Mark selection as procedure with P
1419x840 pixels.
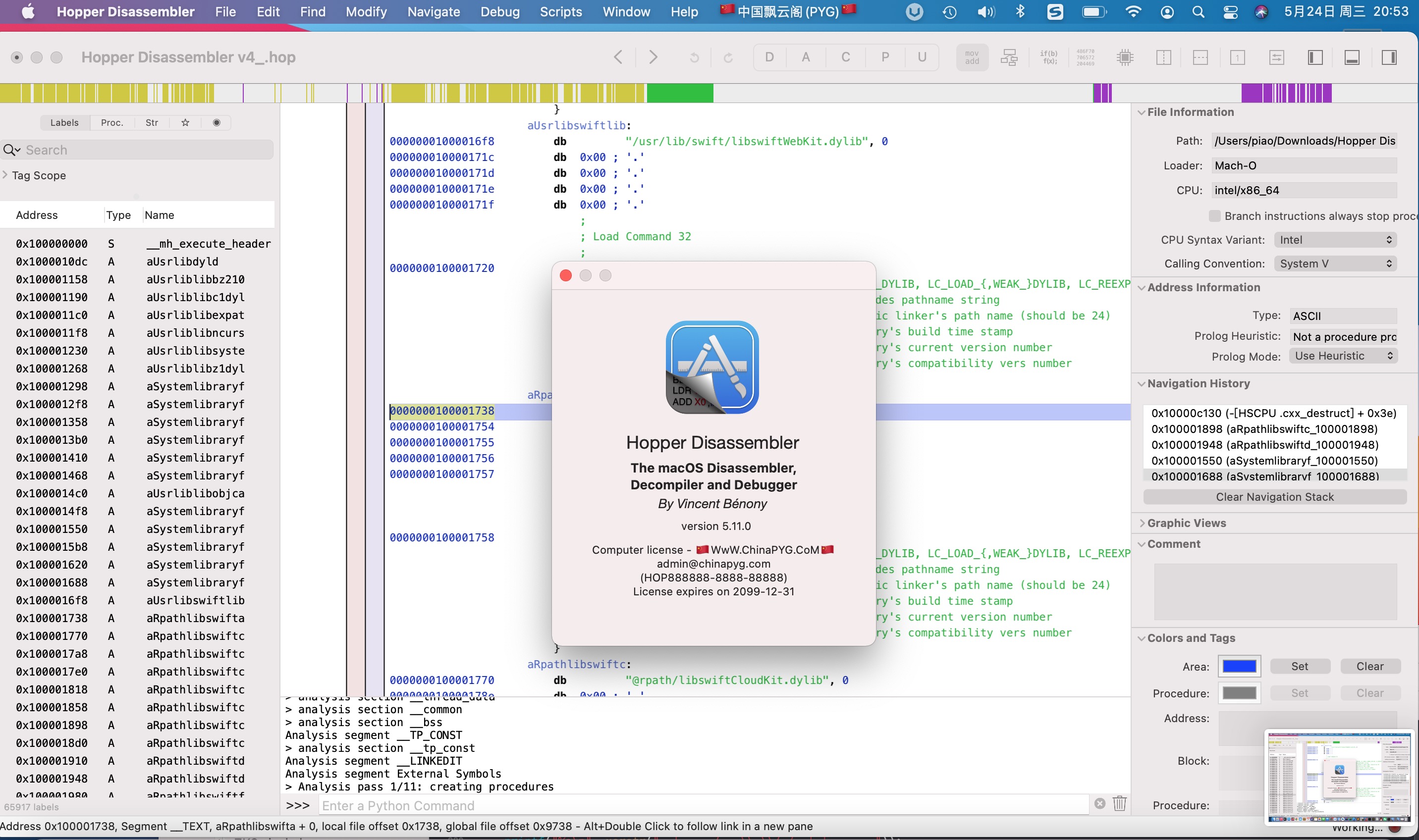[x=885, y=57]
